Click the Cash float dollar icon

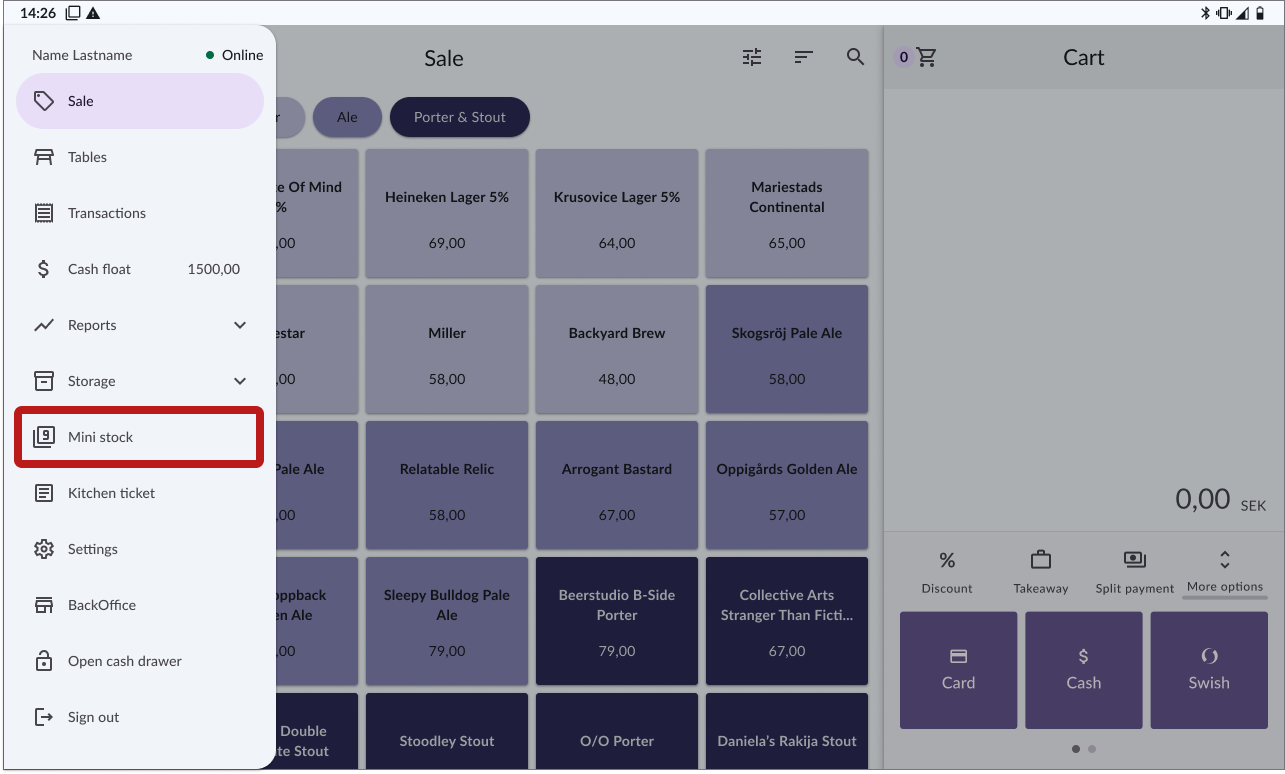click(x=44, y=269)
